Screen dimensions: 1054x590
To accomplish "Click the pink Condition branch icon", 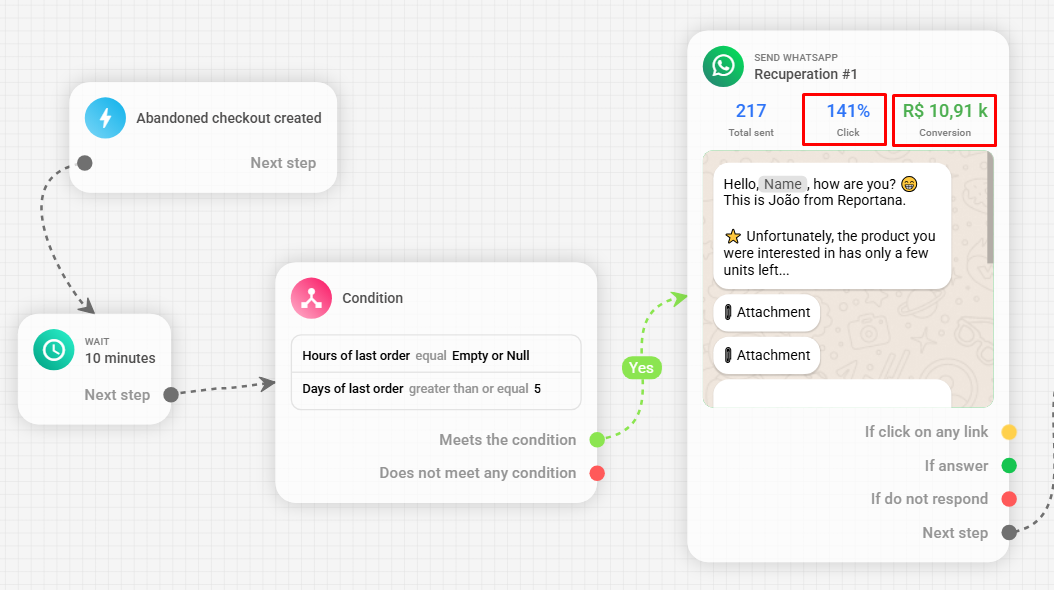I will 311,298.
